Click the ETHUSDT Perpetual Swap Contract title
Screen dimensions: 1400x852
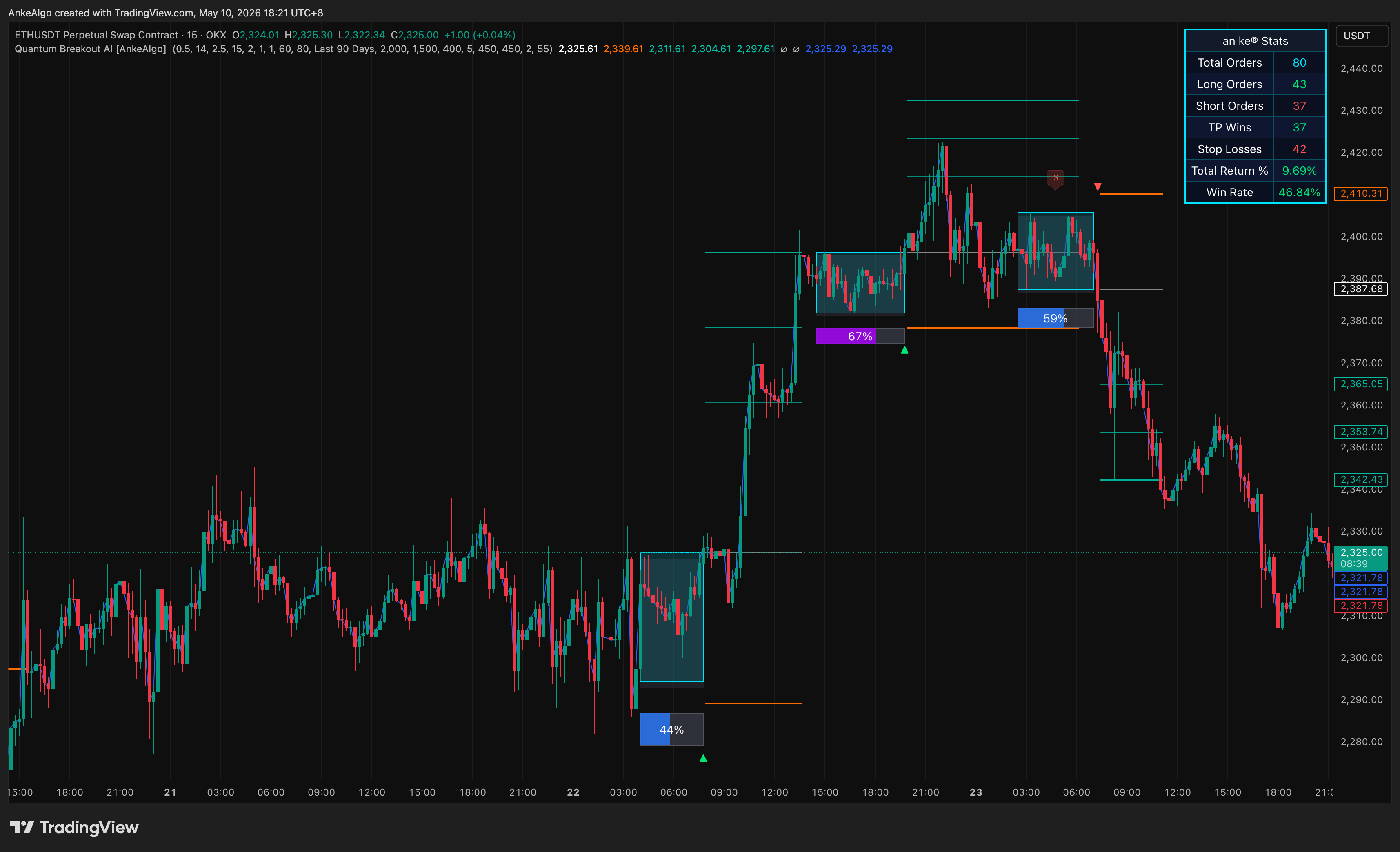coord(97,35)
